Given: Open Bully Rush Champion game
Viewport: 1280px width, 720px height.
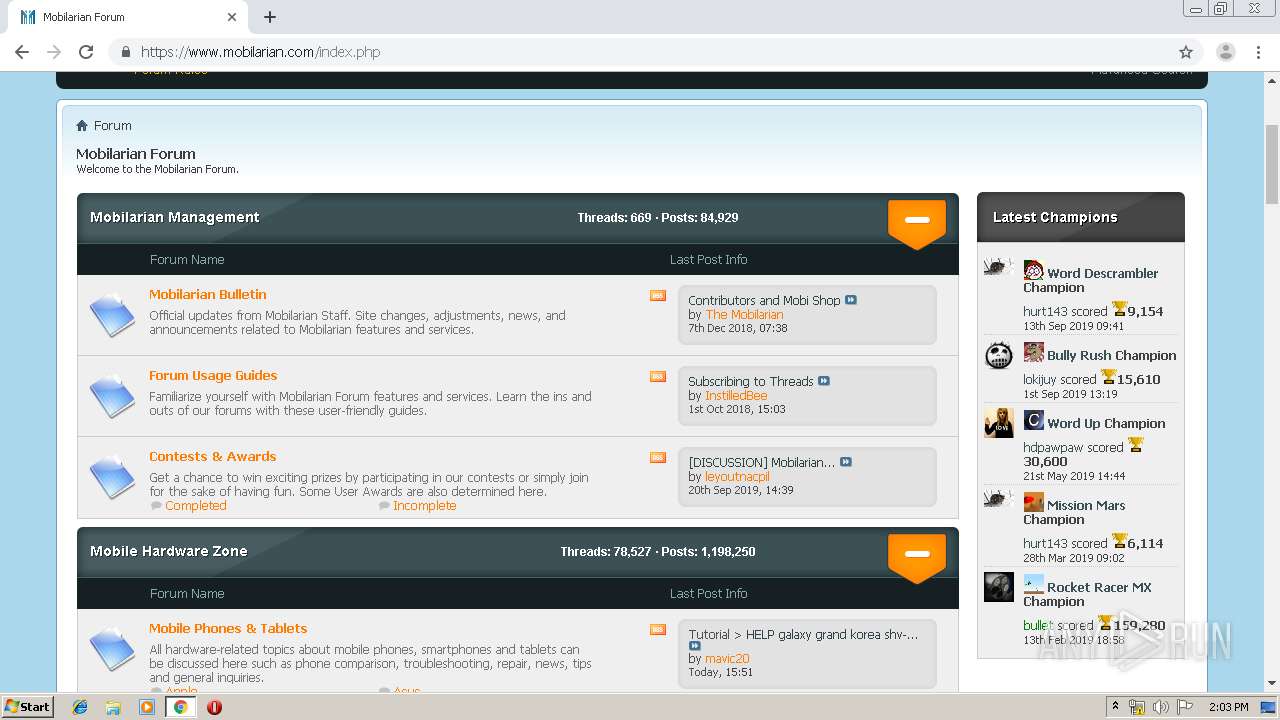Looking at the screenshot, I should [x=1112, y=355].
